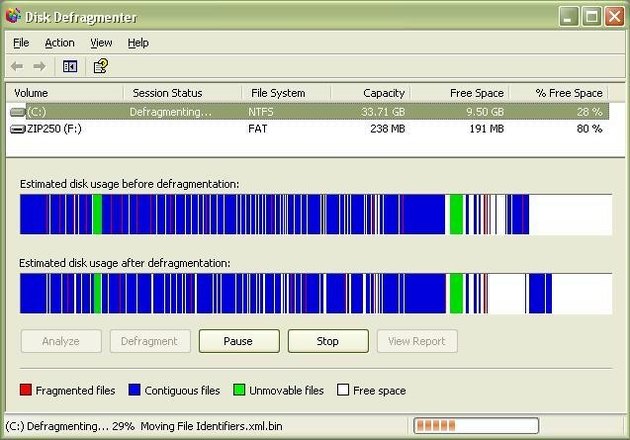Viewport: 630px width, 440px height.
Task: Click the Defragment button
Action: 150,341
